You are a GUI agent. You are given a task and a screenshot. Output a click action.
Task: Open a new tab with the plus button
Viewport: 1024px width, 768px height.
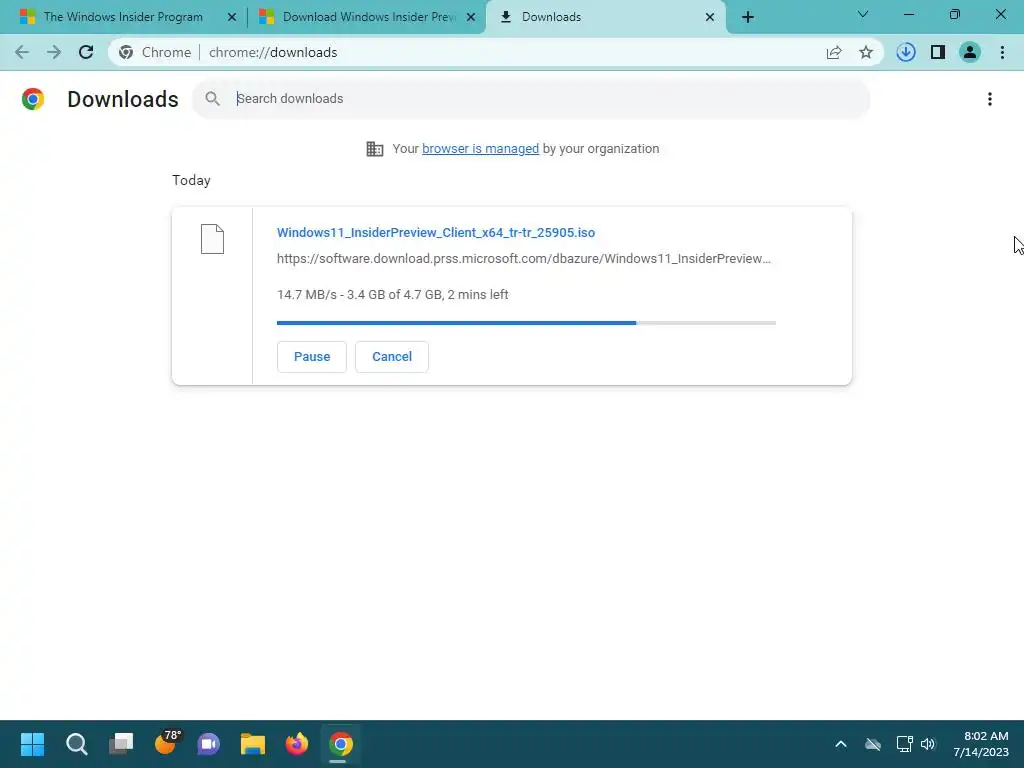[748, 17]
